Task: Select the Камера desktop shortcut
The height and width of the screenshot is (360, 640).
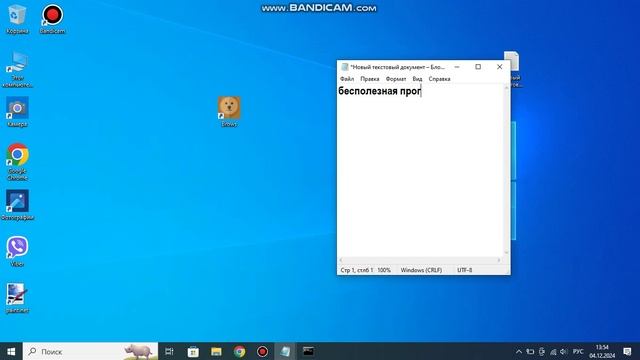Action: pyautogui.click(x=17, y=112)
